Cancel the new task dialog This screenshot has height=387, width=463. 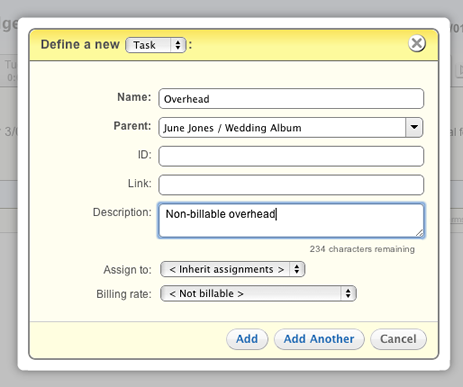tap(398, 339)
